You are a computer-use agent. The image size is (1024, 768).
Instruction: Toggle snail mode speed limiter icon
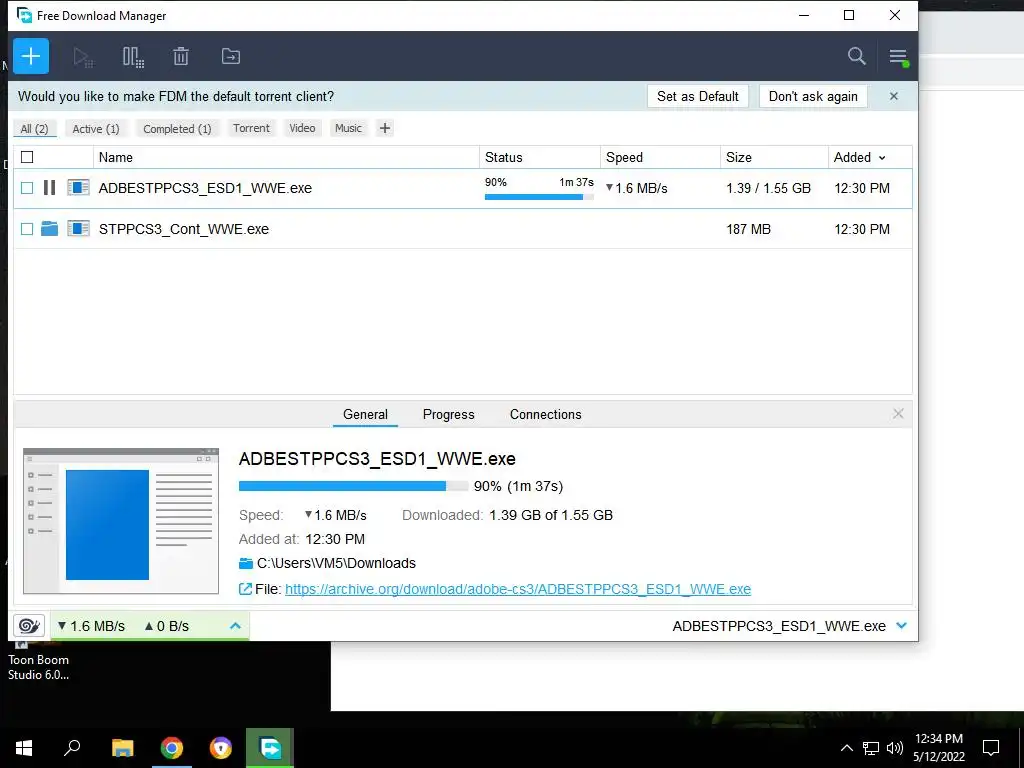tap(29, 626)
